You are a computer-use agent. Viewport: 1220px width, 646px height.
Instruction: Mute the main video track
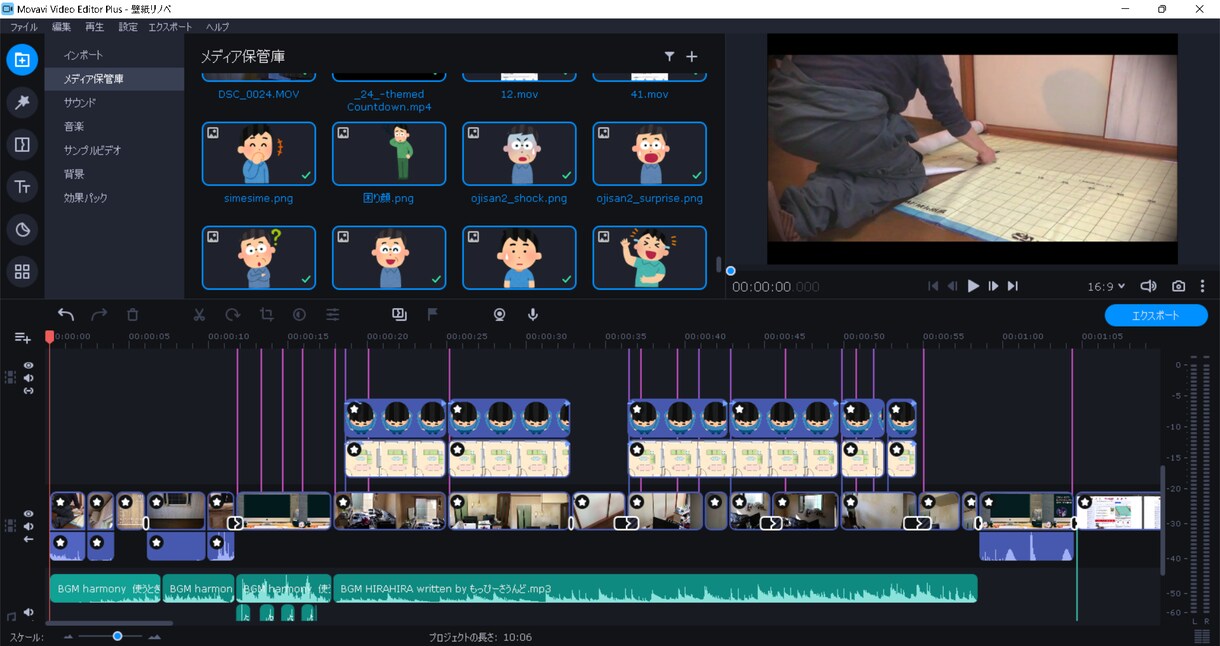coord(28,526)
